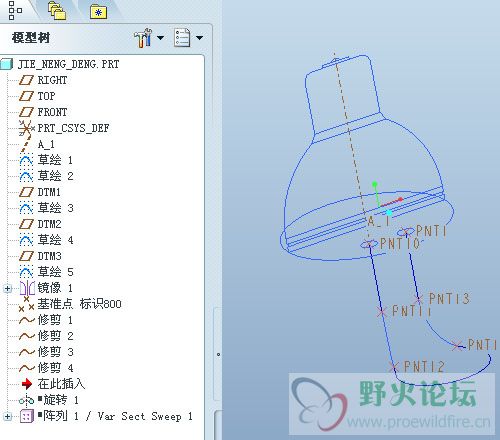This screenshot has width=500, height=440.
Task: Click the curve icon of 修剪 1
Action: [27, 320]
